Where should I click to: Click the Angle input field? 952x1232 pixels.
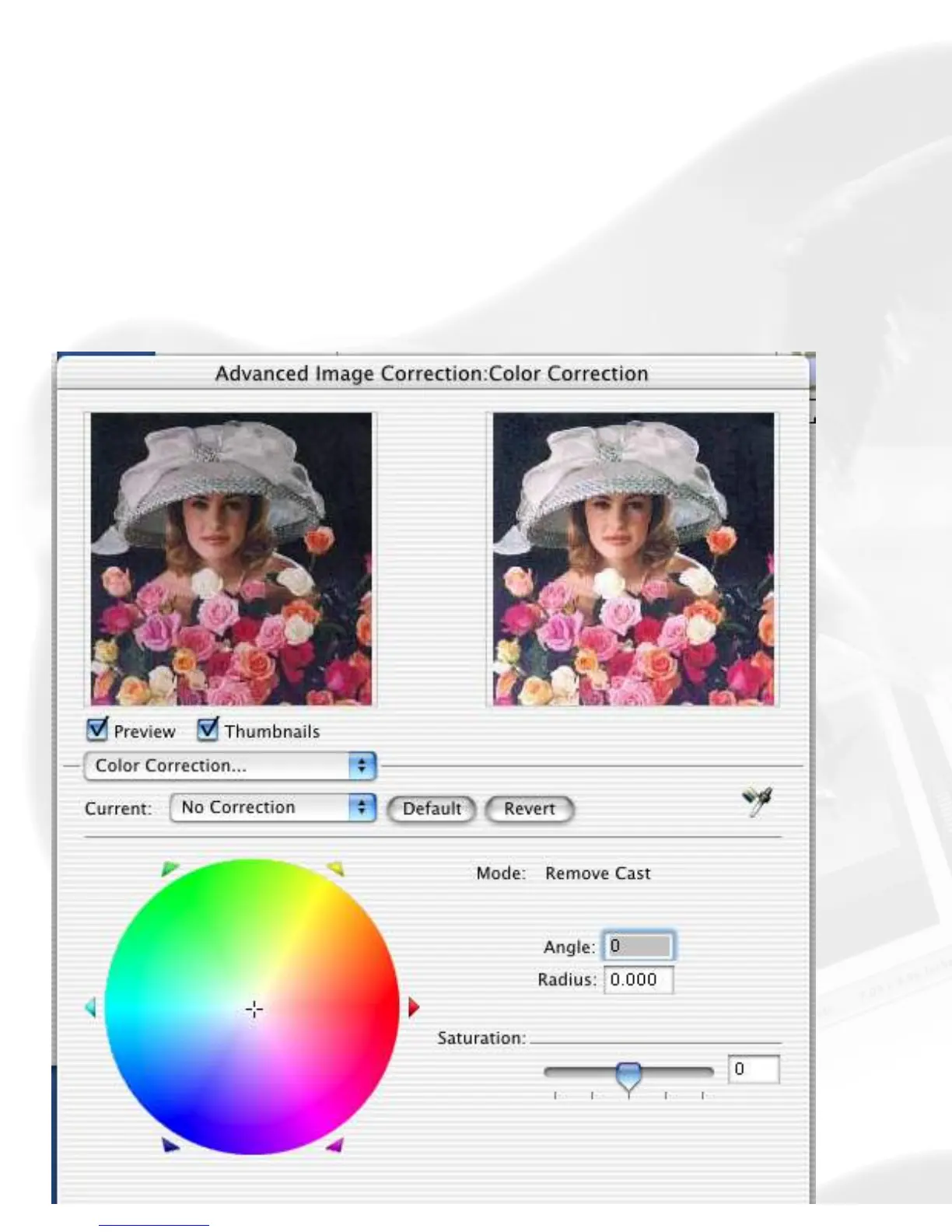[639, 946]
